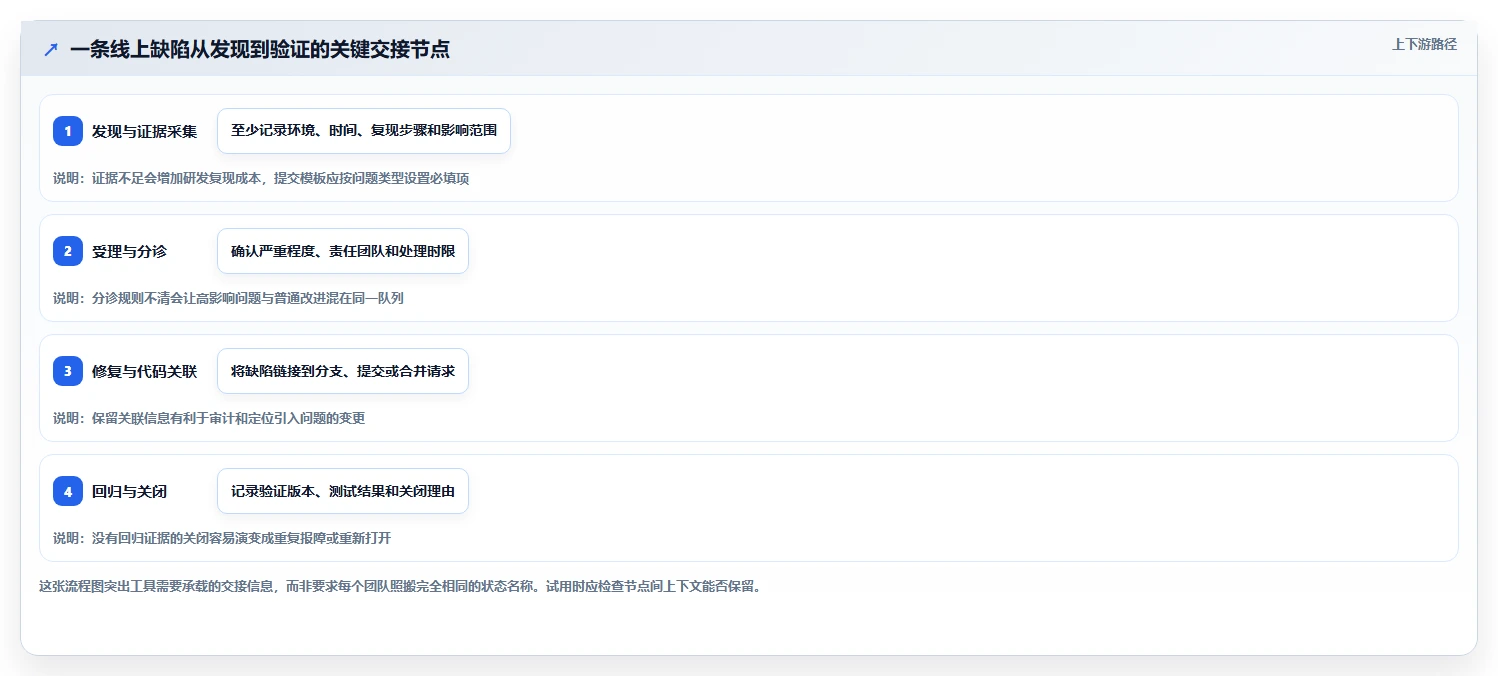The image size is (1498, 676).
Task: Click the 记录验证版本、测试结果和关闭理由 box
Action: point(343,491)
